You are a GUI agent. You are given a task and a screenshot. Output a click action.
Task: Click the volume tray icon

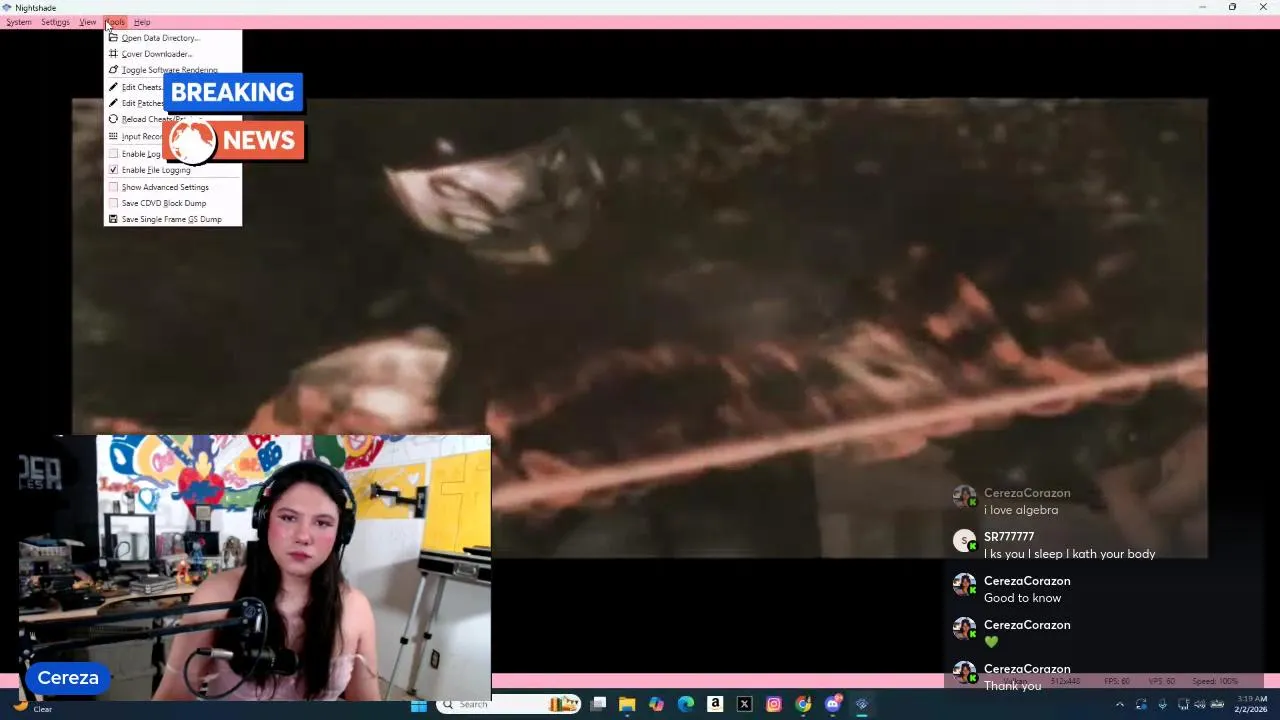[1199, 704]
